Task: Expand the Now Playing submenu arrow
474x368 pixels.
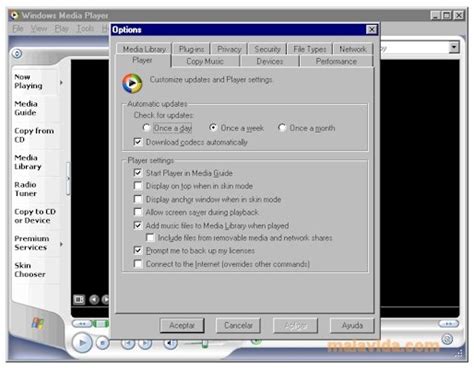Action: pos(61,82)
